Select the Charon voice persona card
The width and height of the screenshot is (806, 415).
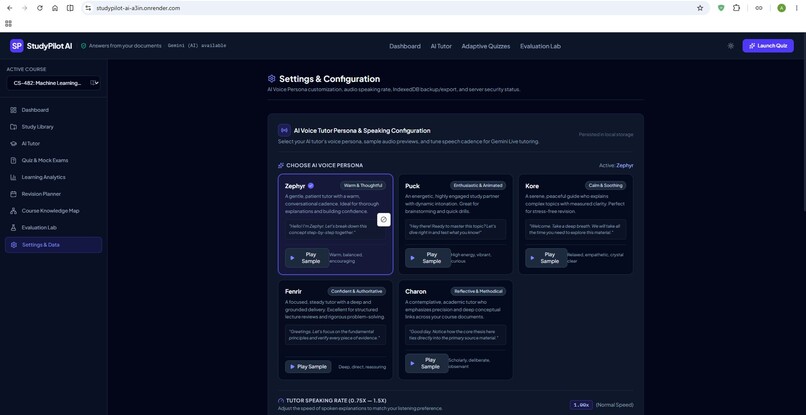pos(455,330)
